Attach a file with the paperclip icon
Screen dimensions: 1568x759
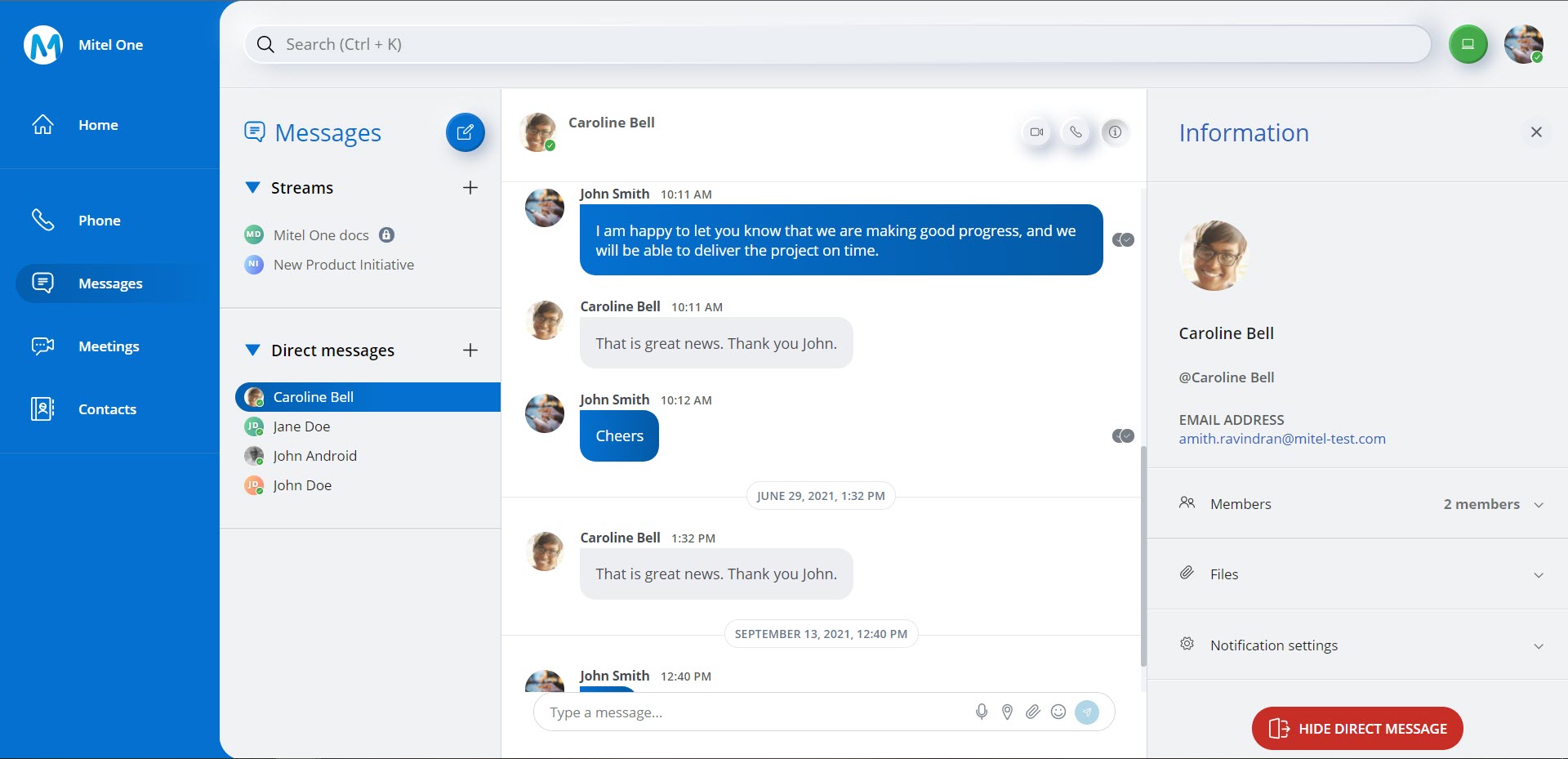click(x=1033, y=712)
